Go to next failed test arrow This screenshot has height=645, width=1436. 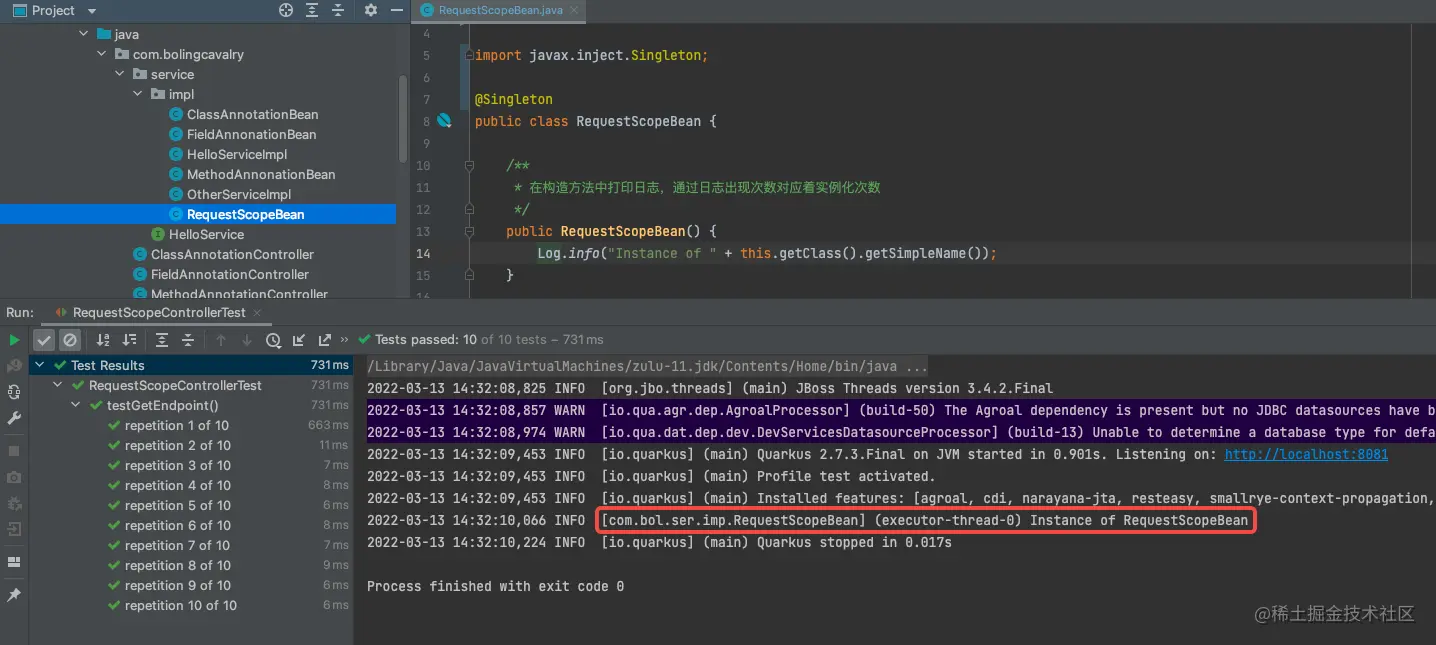pyautogui.click(x=246, y=340)
